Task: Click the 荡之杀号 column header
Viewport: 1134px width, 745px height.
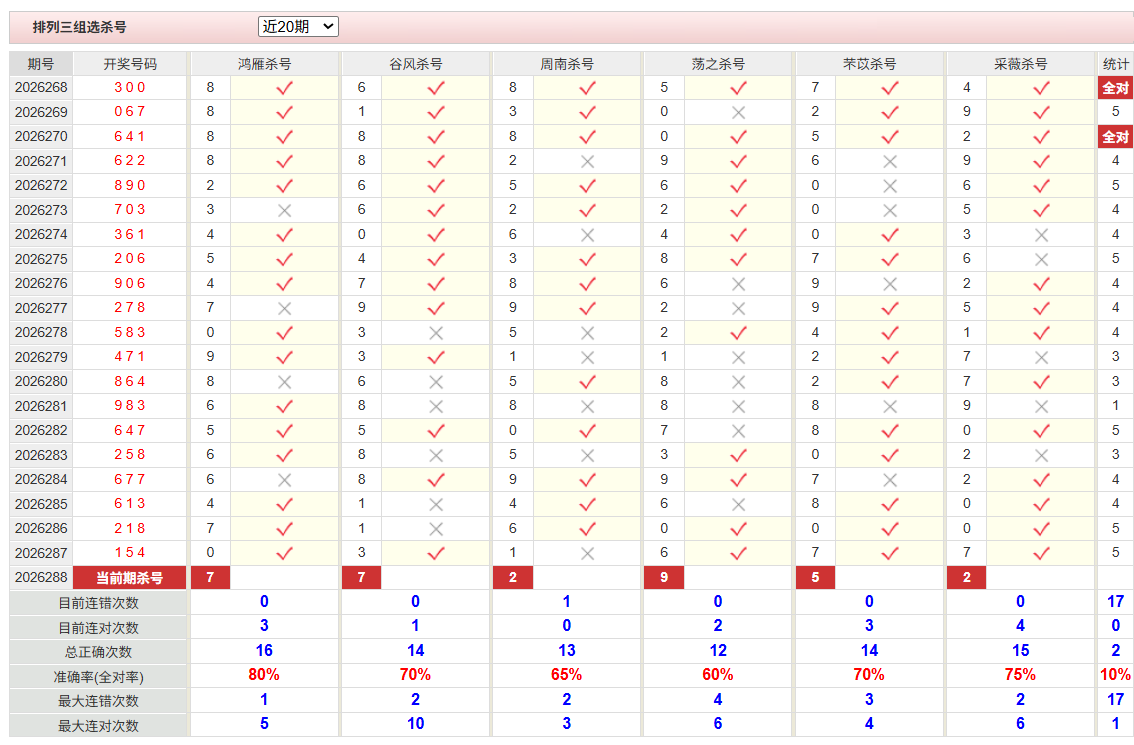Action: point(718,64)
